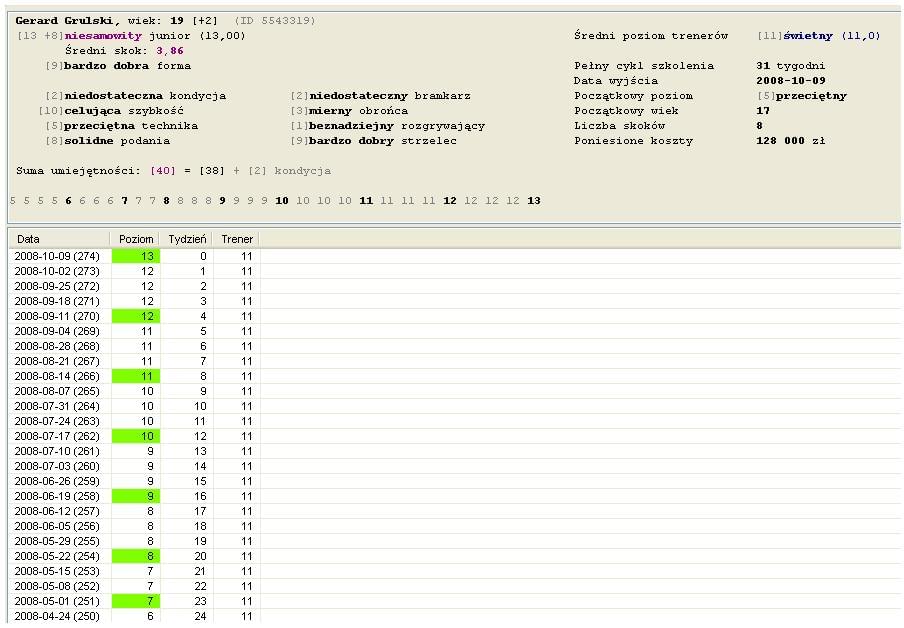Sort the table by the Data column header
The height and width of the screenshot is (628, 904).
tap(58, 239)
